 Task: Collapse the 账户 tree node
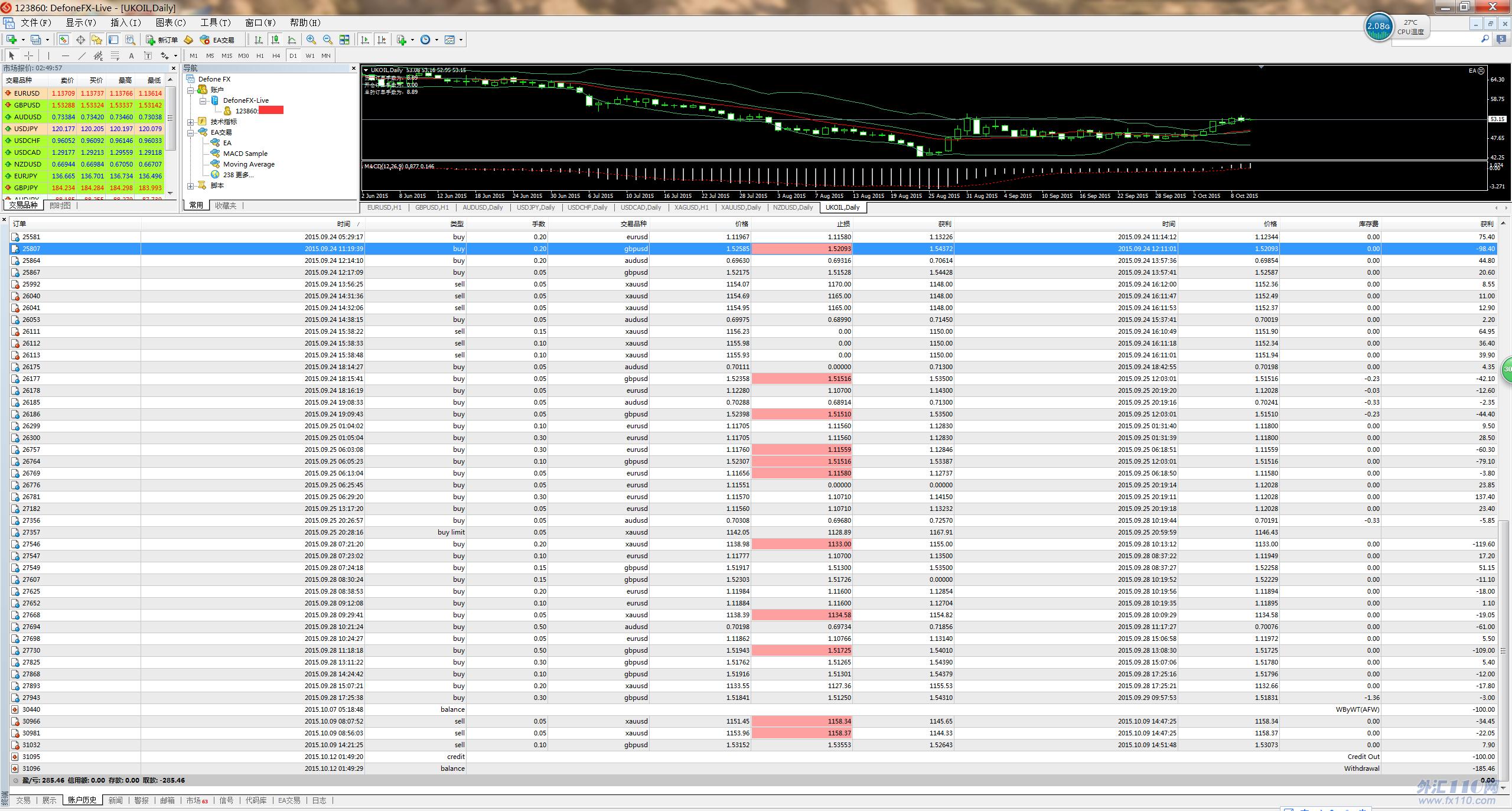[x=191, y=90]
